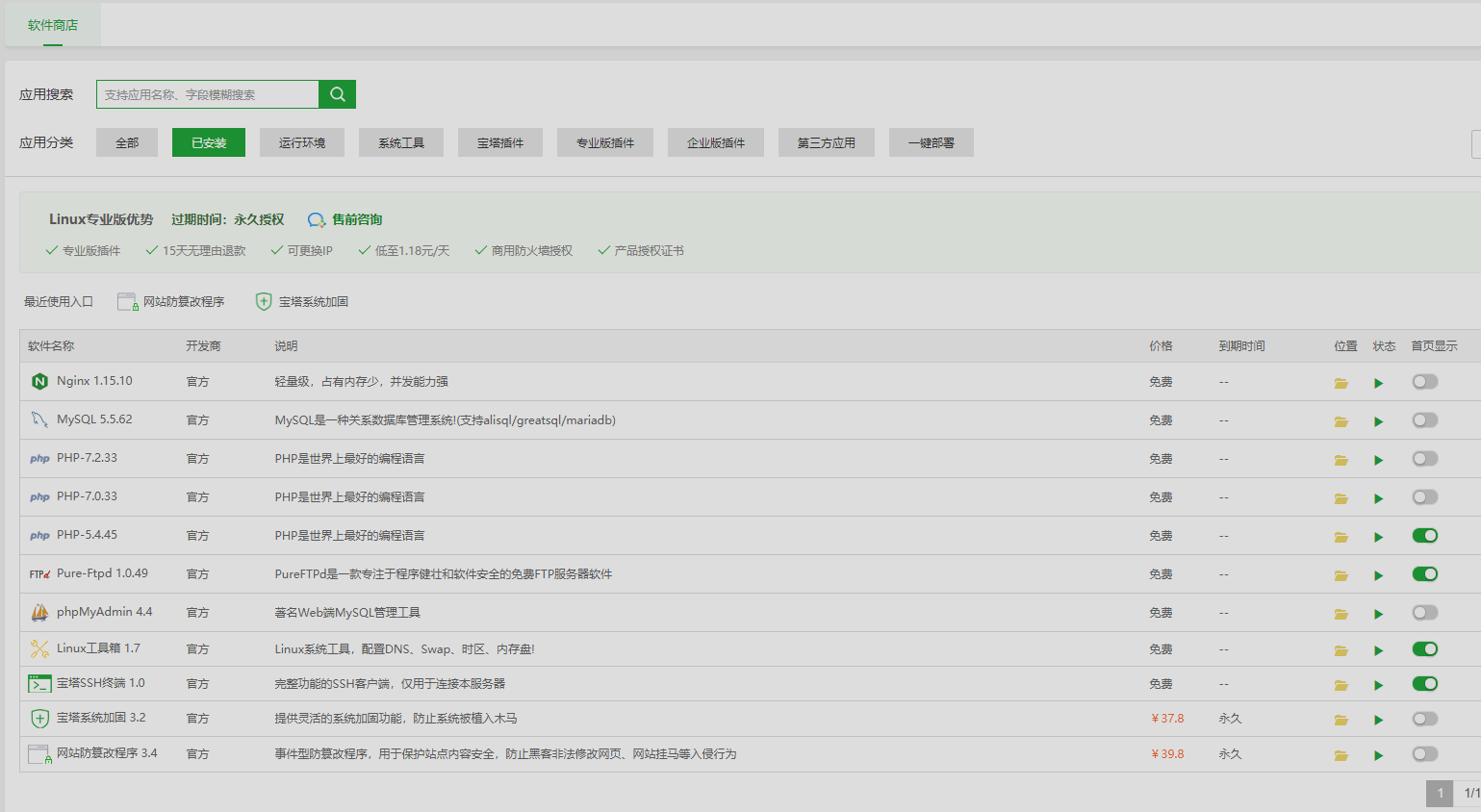The height and width of the screenshot is (812, 1481).
Task: Click the phpMyAdmin sailboat icon
Action: pyautogui.click(x=39, y=612)
